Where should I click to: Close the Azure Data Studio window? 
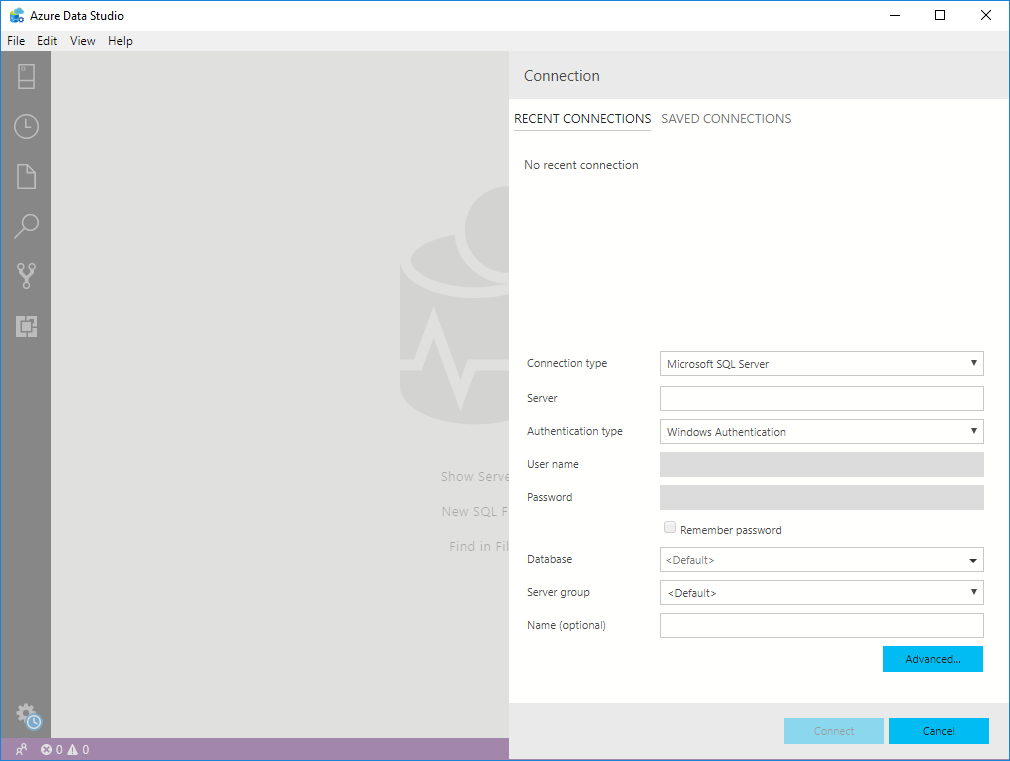986,15
